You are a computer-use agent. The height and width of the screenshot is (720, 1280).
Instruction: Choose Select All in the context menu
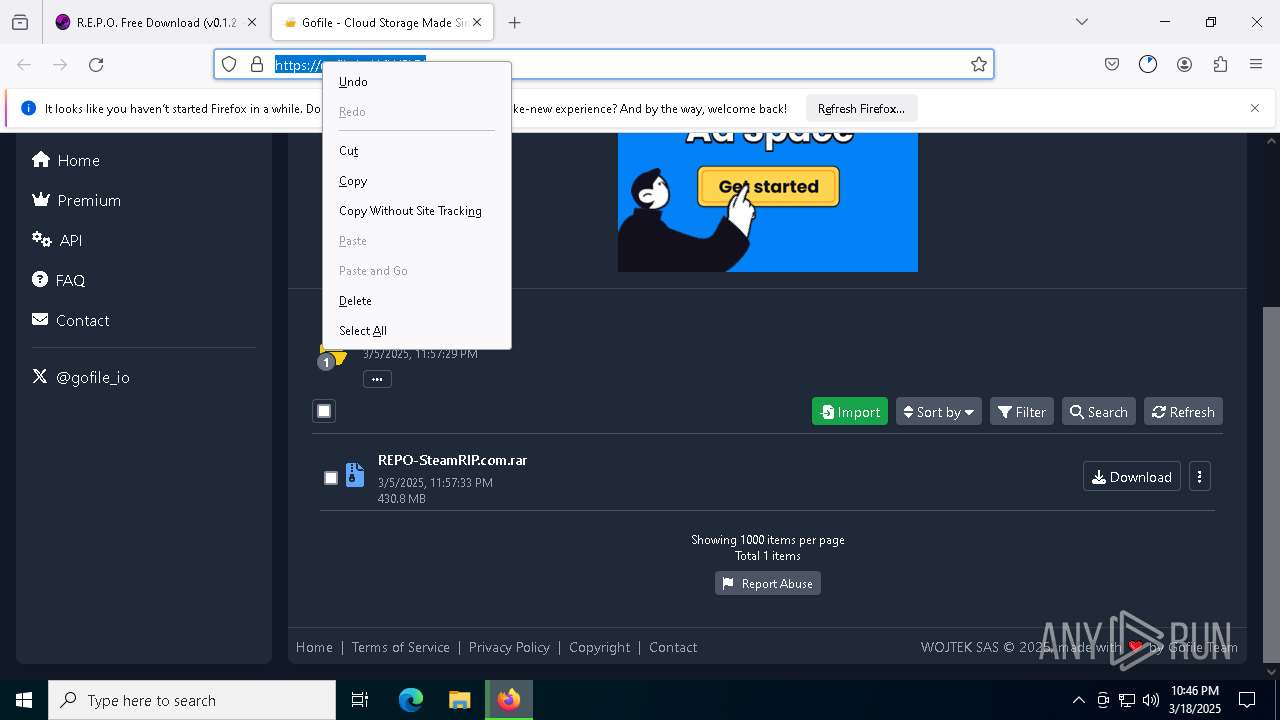(417, 331)
